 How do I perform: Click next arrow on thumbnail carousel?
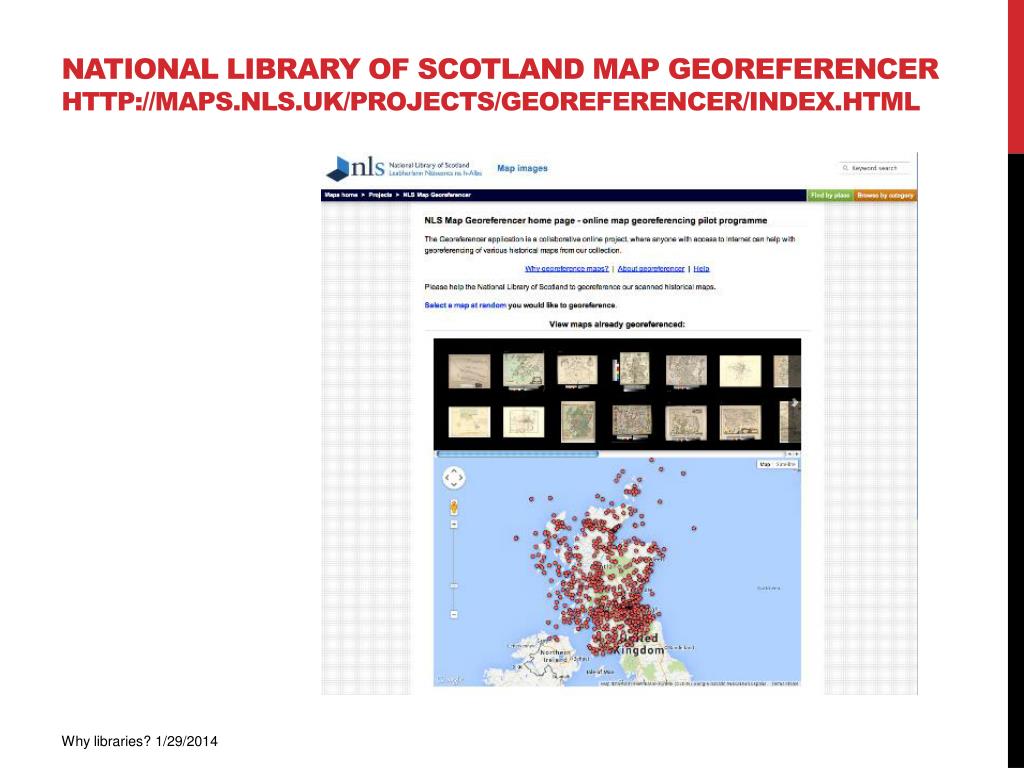point(794,403)
